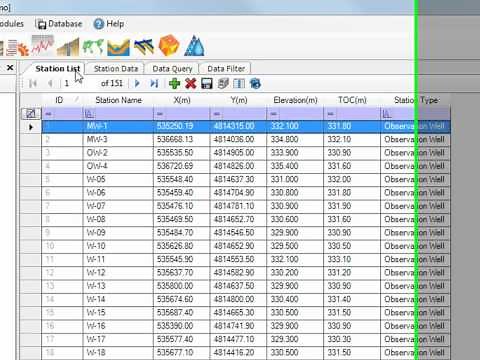Save changes with floppy disk icon
This screenshot has width=480, height=360.
(207, 83)
